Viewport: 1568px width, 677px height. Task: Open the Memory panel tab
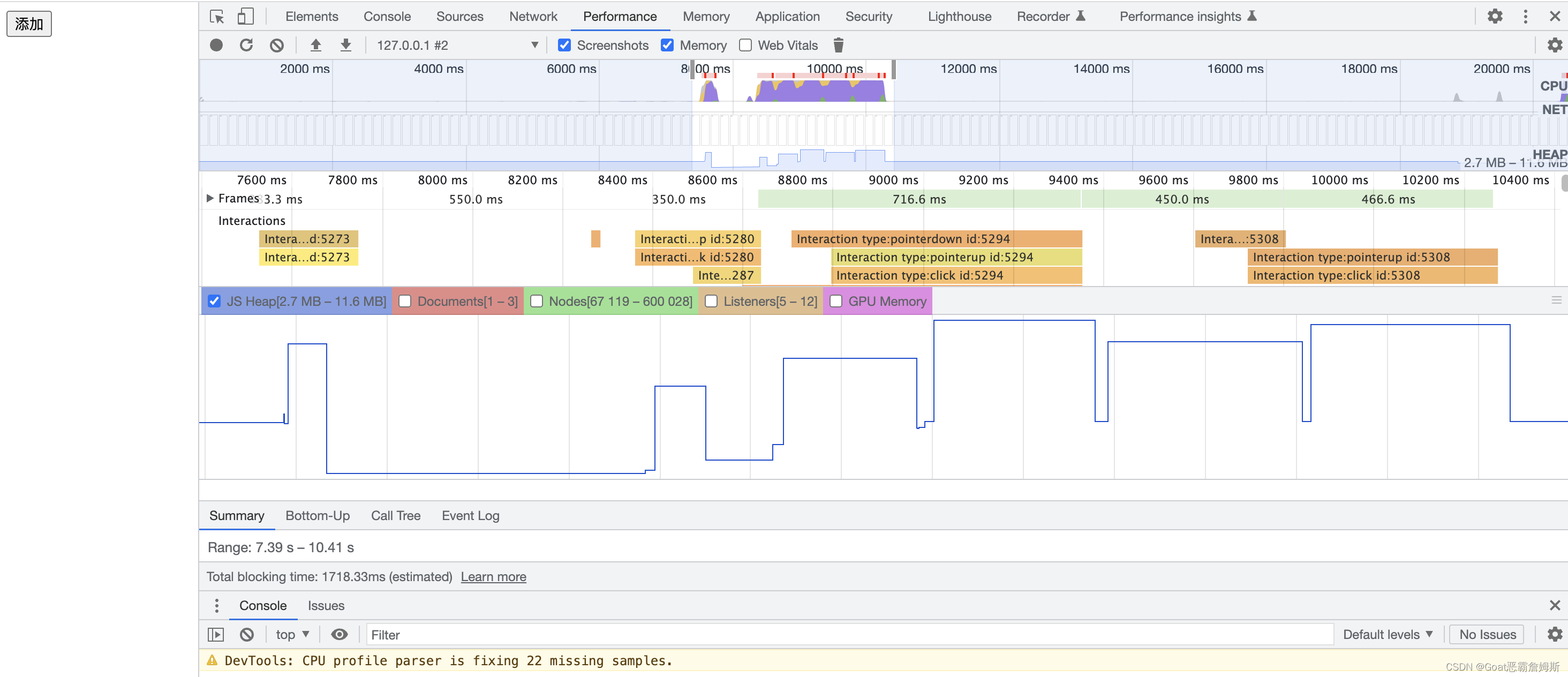pyautogui.click(x=706, y=17)
